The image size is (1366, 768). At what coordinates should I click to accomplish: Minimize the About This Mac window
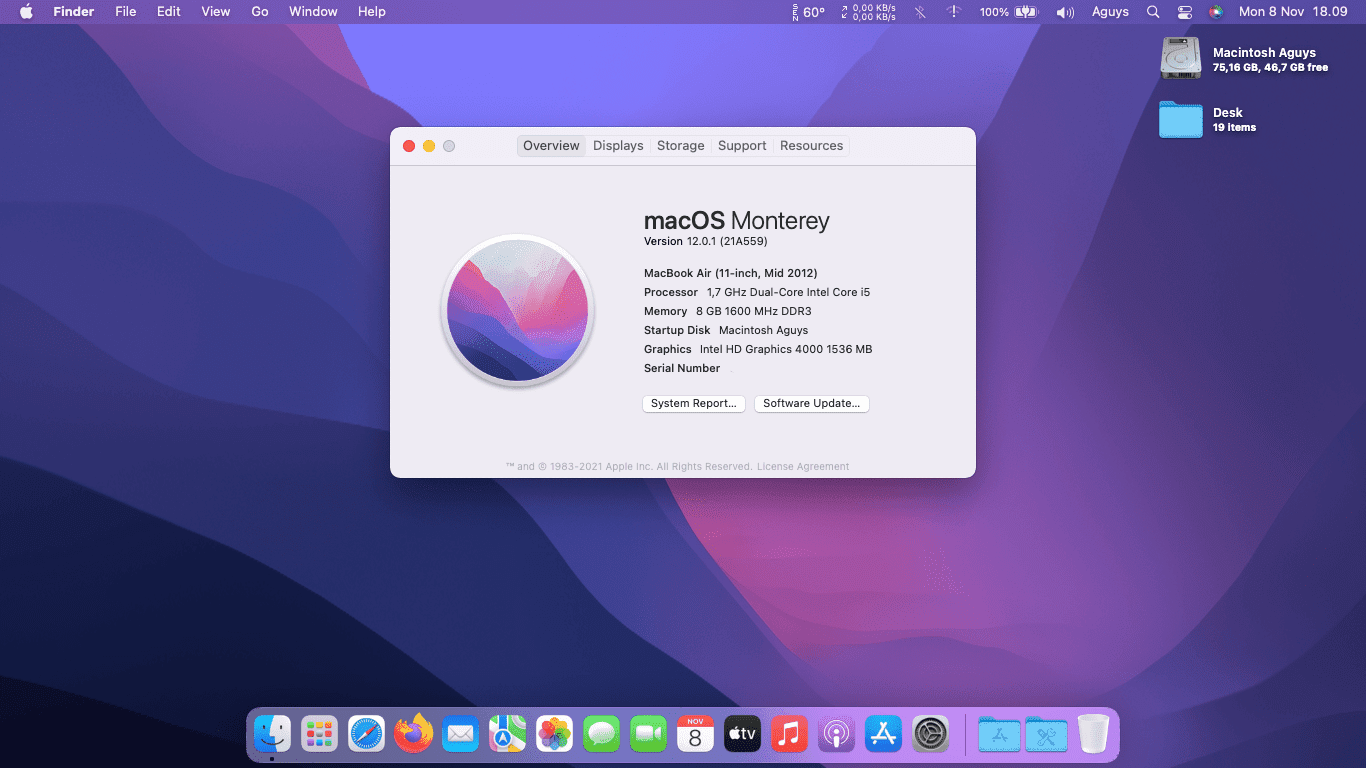click(429, 146)
